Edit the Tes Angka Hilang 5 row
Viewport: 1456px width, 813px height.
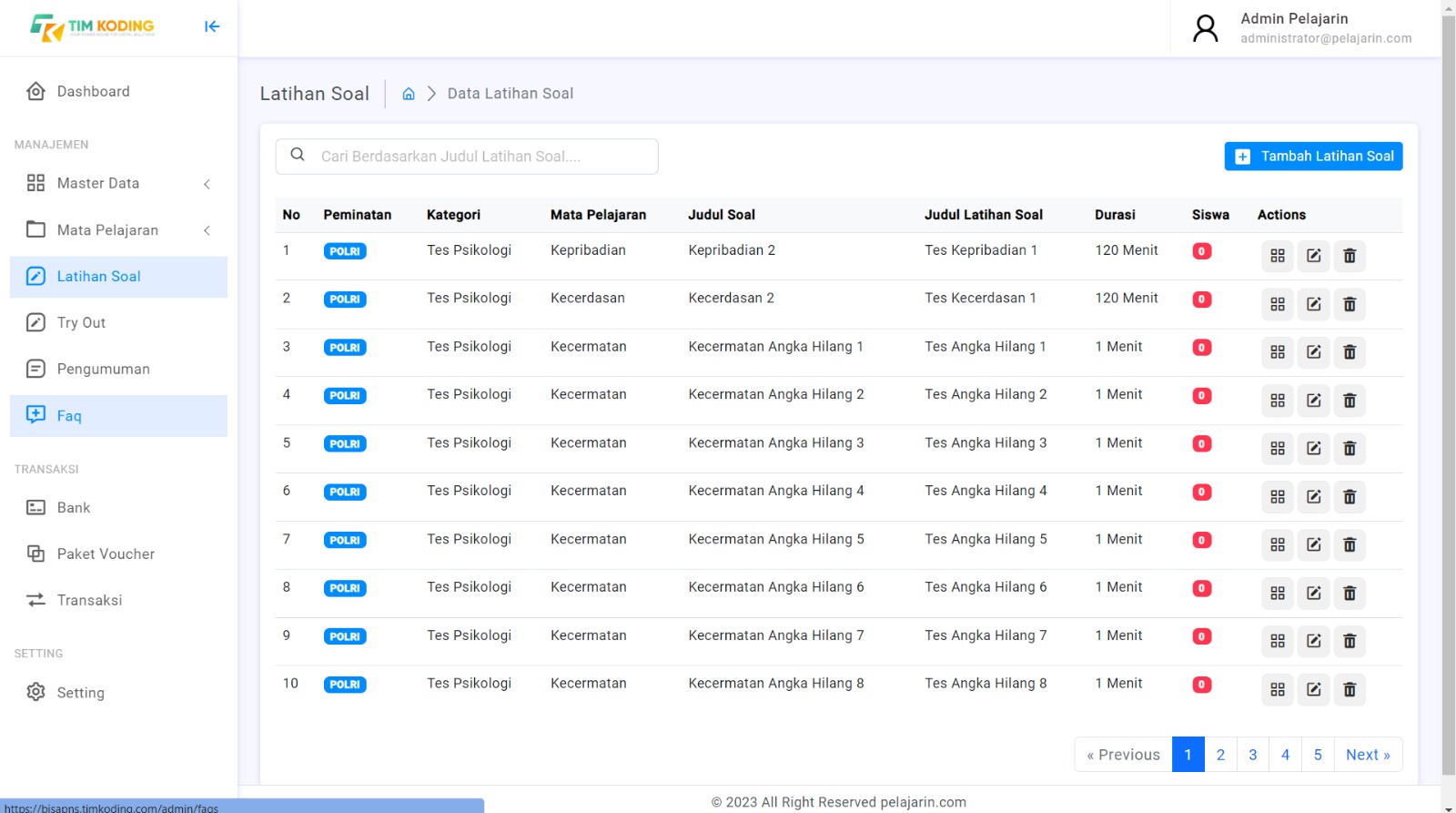1314,545
